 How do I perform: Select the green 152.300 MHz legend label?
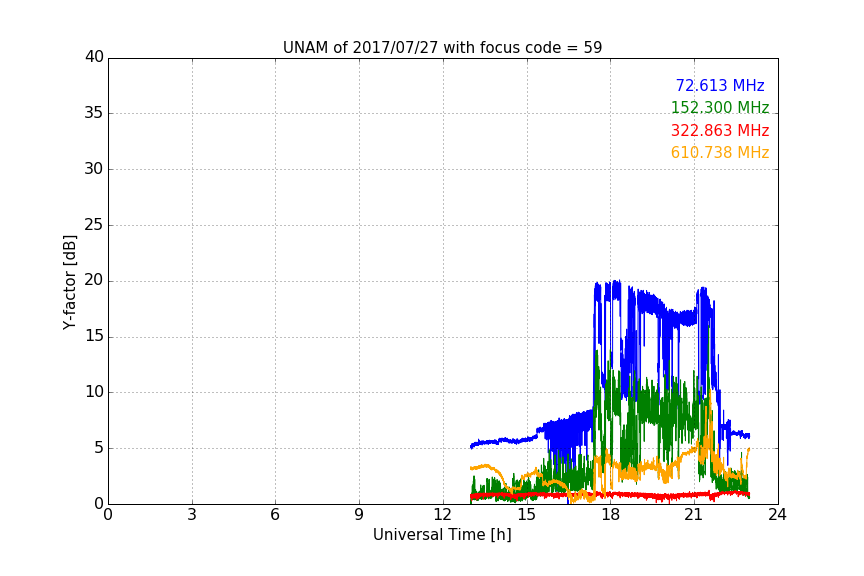tap(720, 107)
